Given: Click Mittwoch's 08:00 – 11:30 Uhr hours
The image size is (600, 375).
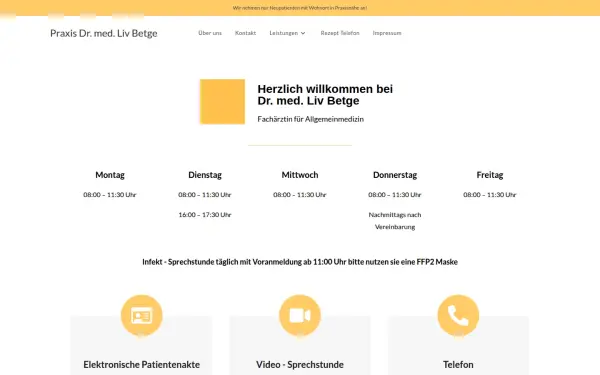Looking at the screenshot, I should click(300, 195).
